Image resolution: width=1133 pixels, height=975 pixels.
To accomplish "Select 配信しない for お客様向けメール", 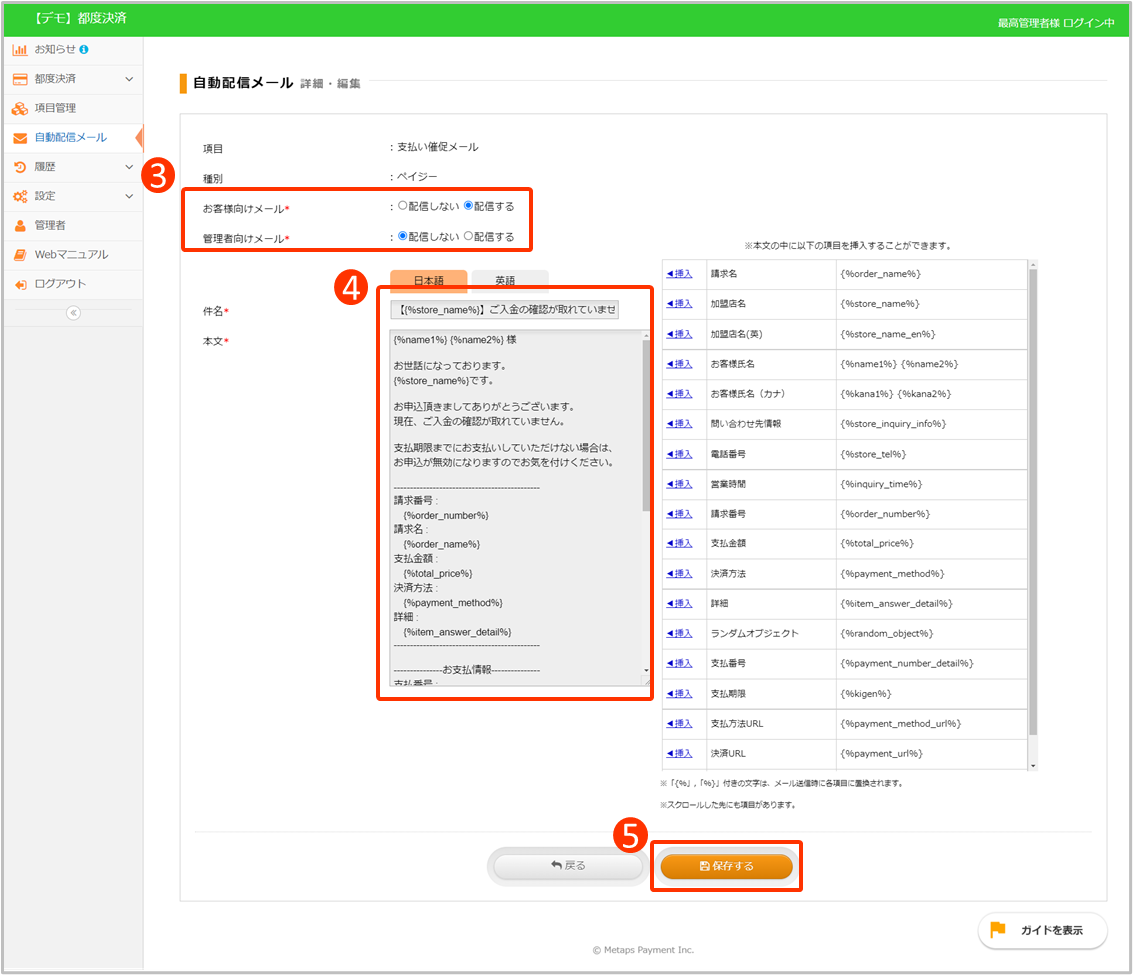I will tap(403, 206).
